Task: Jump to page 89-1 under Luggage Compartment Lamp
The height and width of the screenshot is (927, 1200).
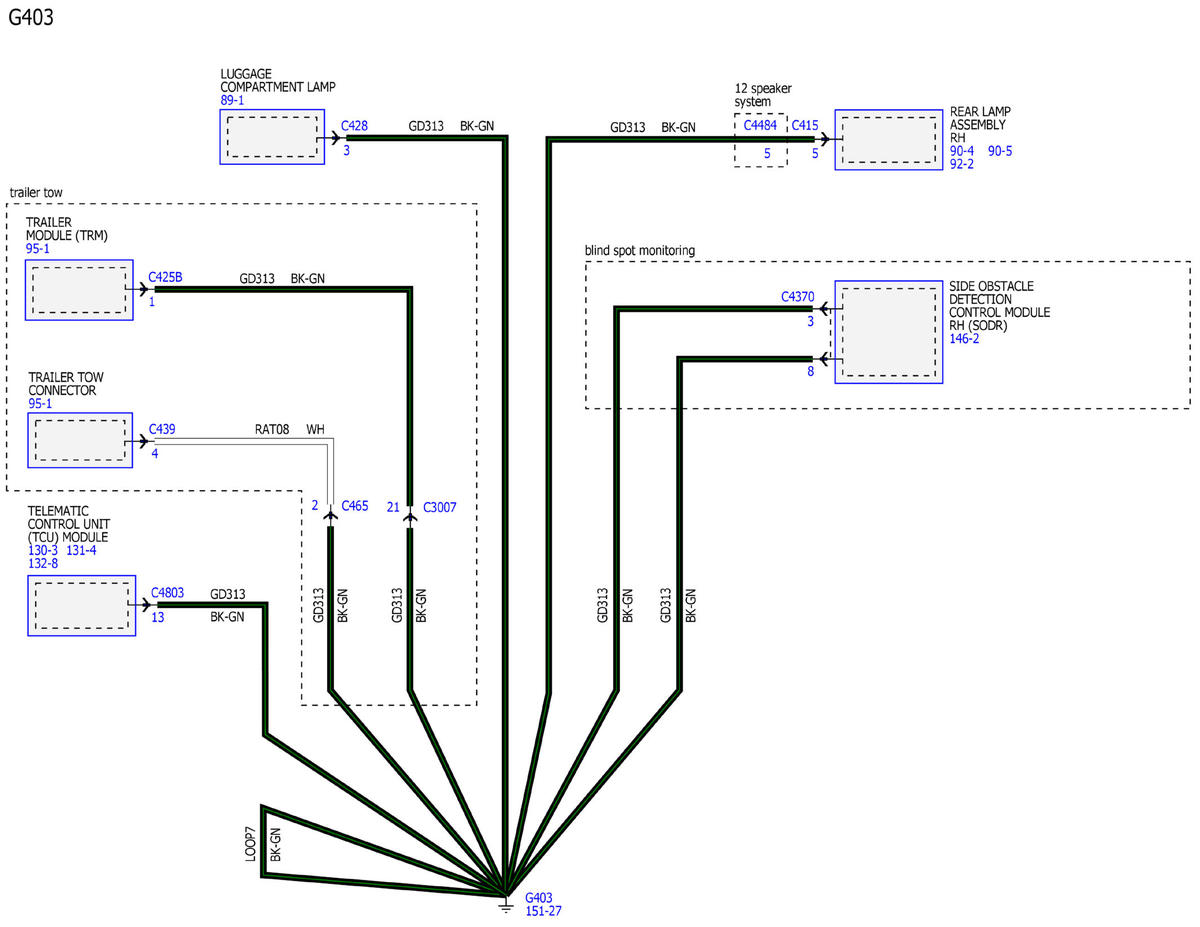Action: (232, 101)
